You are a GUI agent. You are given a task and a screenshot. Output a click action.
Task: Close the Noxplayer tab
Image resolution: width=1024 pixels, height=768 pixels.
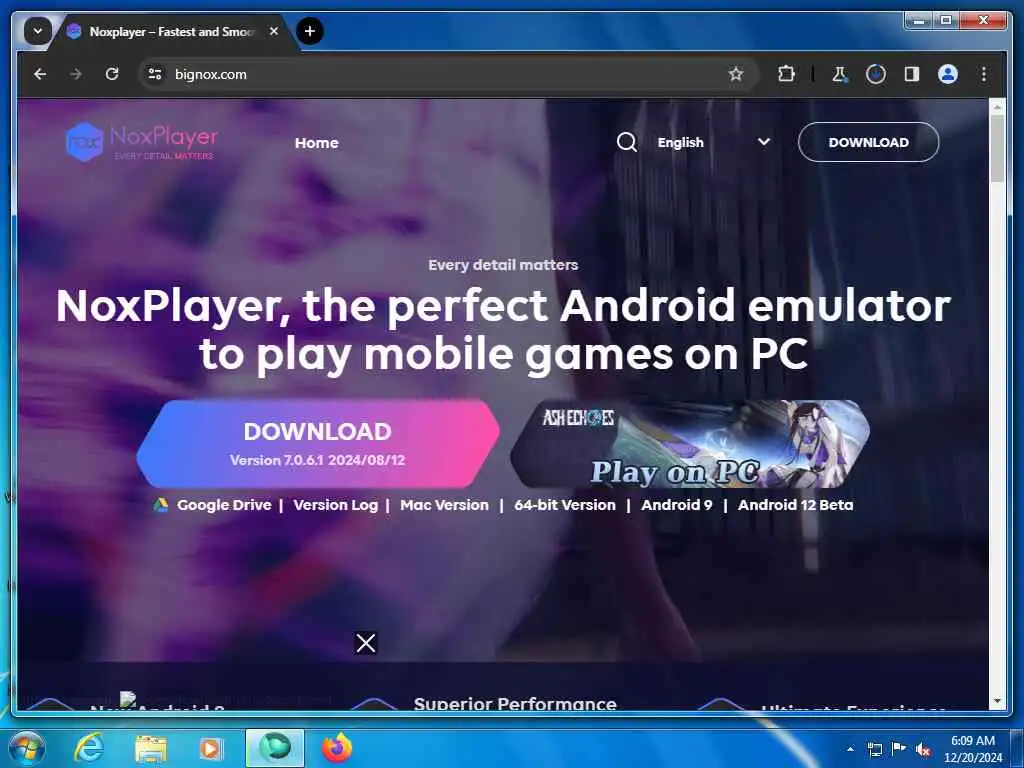pyautogui.click(x=274, y=31)
